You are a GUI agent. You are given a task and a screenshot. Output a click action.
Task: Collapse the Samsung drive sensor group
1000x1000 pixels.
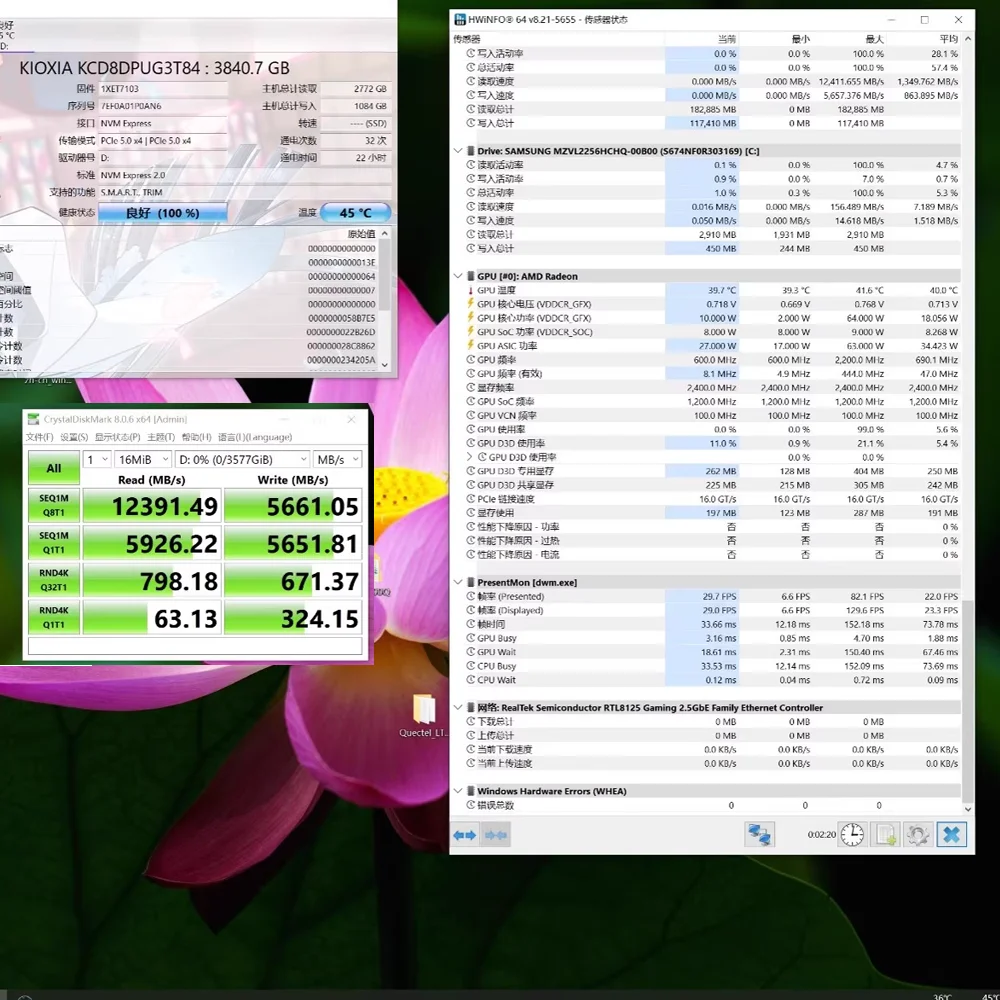(457, 151)
